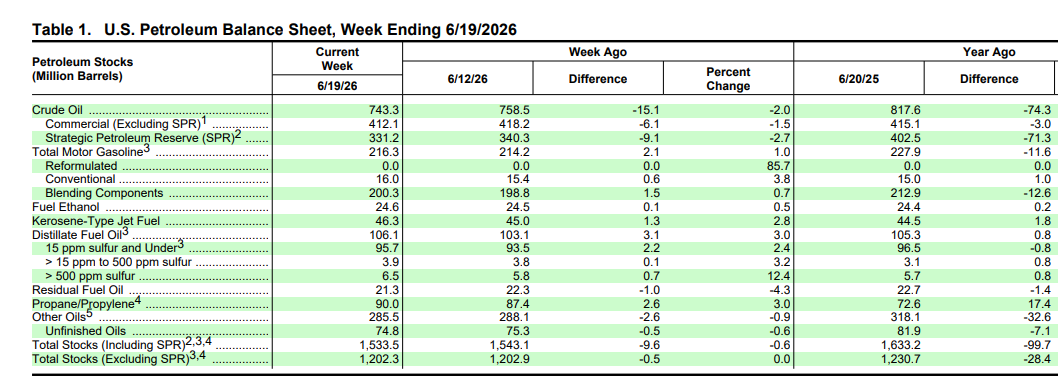Click the Year Ago header
The height and width of the screenshot is (392, 1058).
pos(989,52)
